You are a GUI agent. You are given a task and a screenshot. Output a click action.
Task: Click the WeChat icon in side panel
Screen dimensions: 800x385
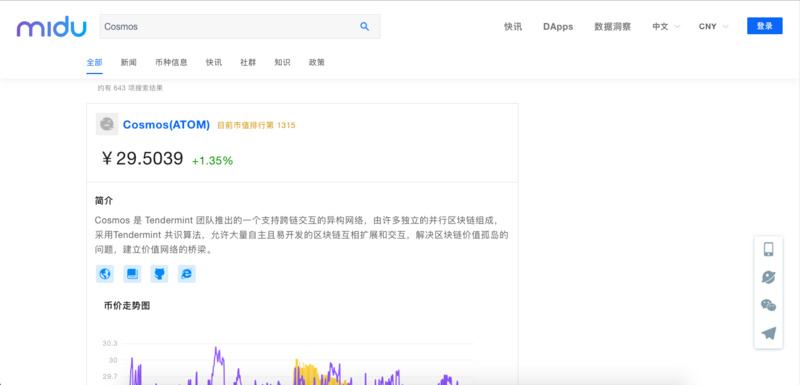pos(768,305)
